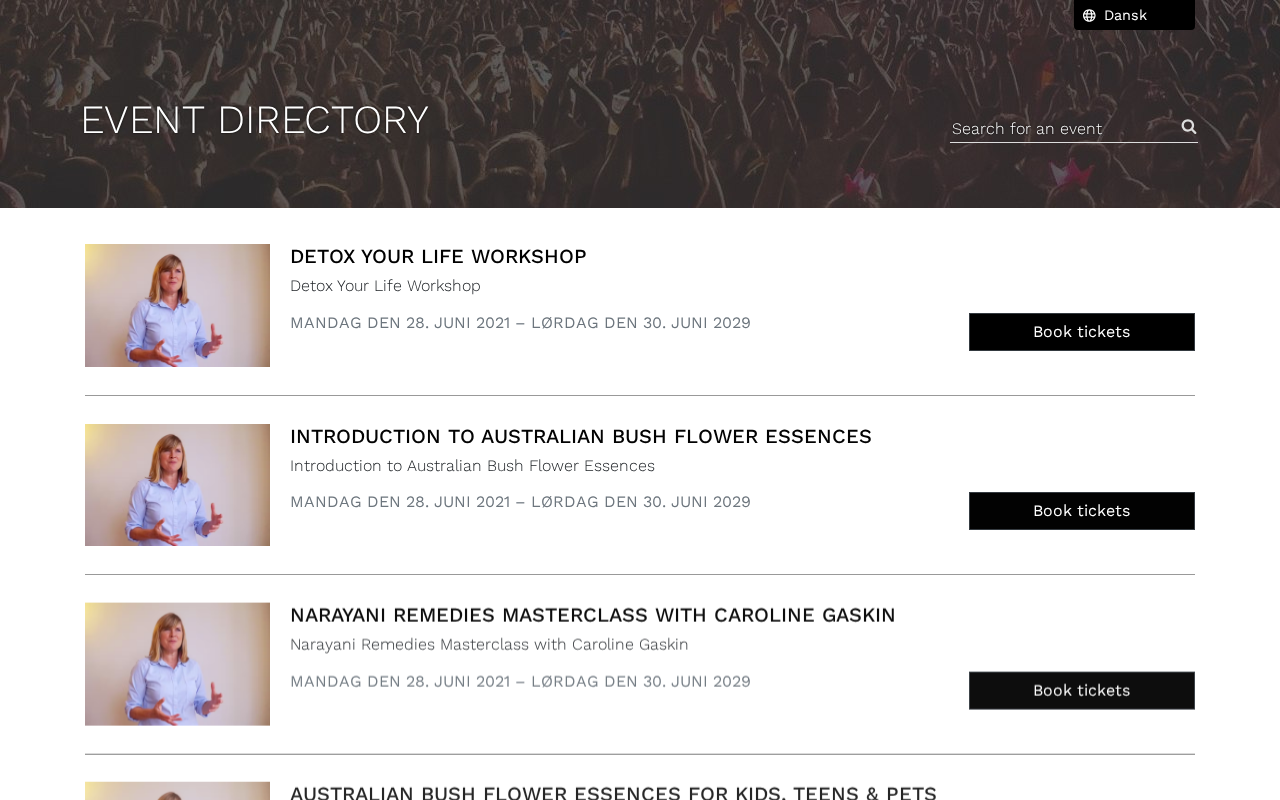Click the Detox Your Life Workshop thumbnail

pyautogui.click(x=177, y=305)
